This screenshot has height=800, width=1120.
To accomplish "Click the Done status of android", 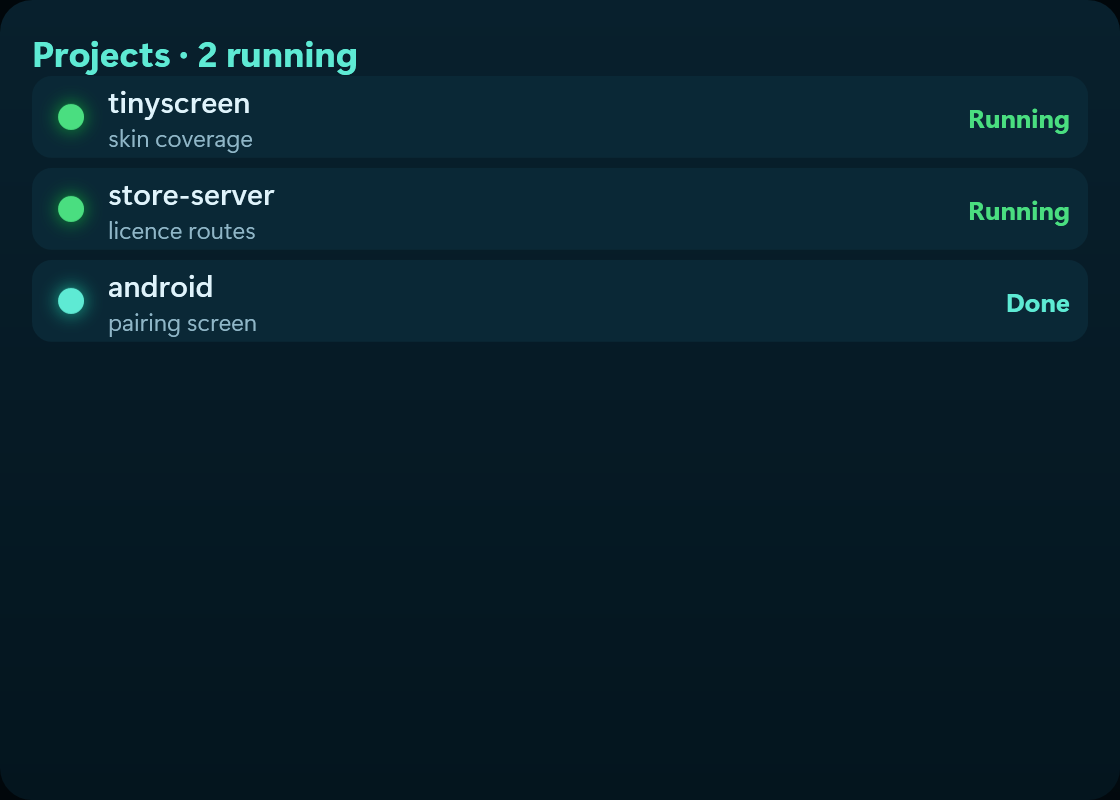I will tap(1037, 304).
